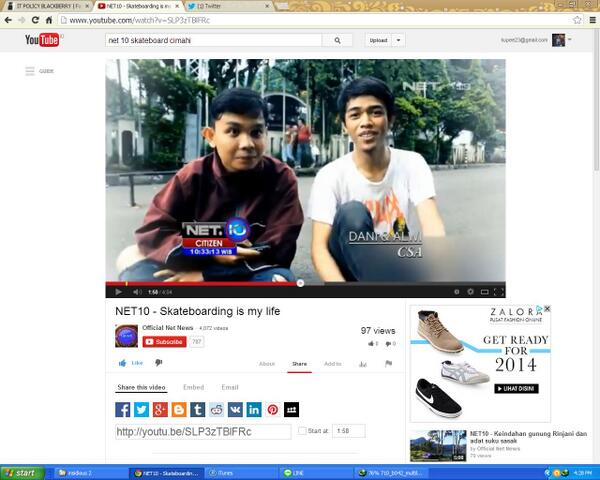Screen dimensions: 600x480
Task: Share to Twitter
Action: click(141, 410)
